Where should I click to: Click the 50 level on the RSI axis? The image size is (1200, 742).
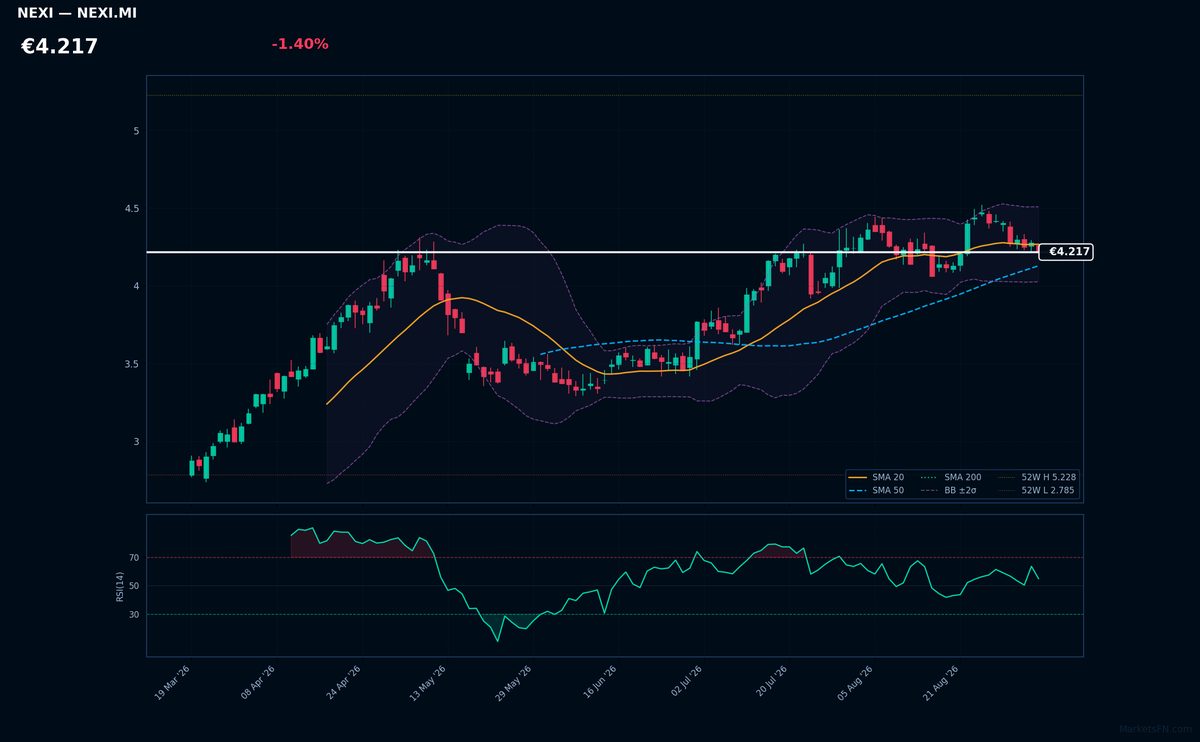point(134,586)
